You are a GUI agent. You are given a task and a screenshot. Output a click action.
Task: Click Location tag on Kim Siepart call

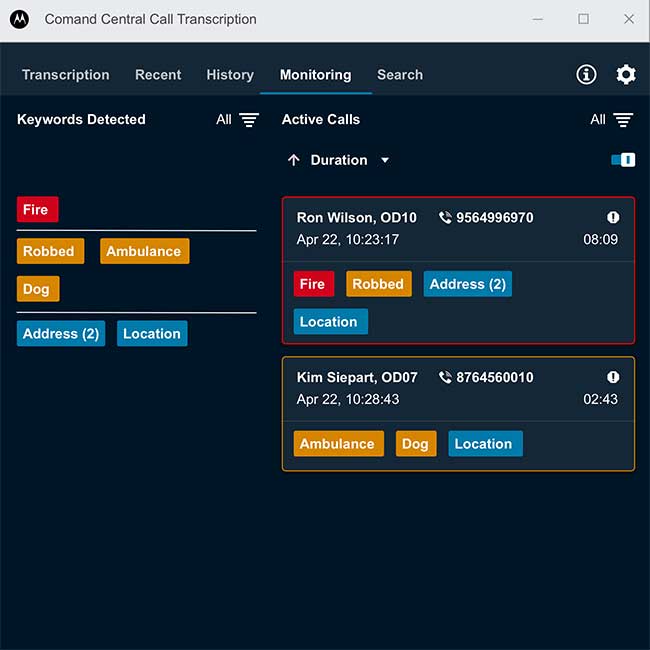485,444
